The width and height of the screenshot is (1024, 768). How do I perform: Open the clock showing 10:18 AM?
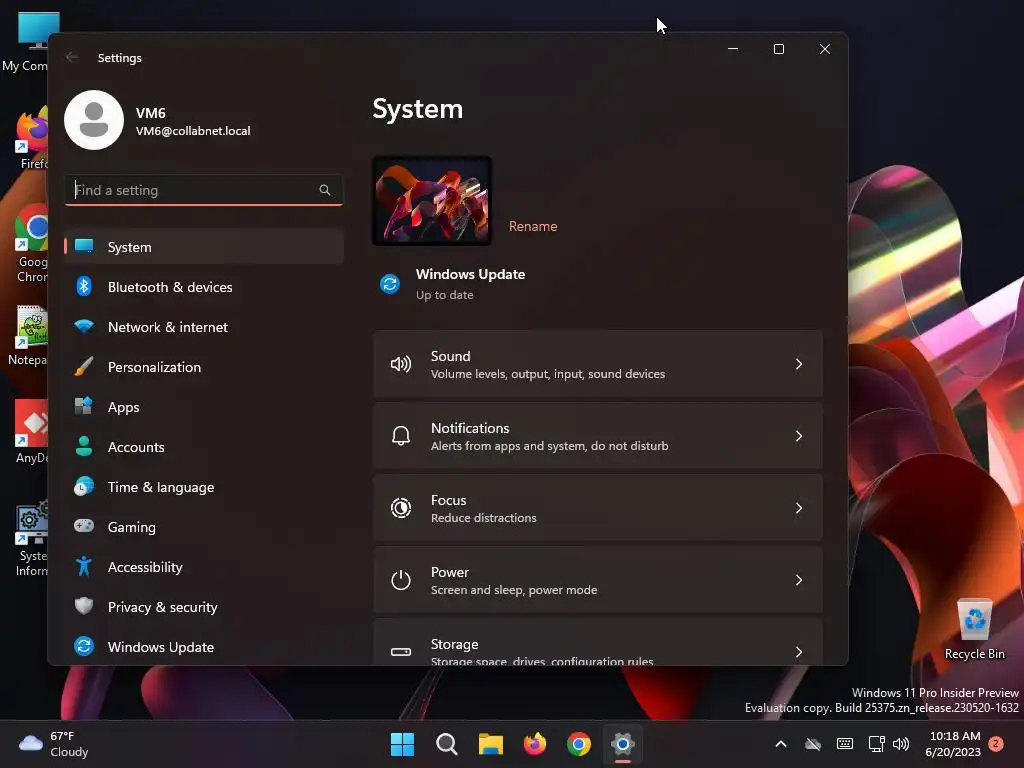tap(953, 744)
